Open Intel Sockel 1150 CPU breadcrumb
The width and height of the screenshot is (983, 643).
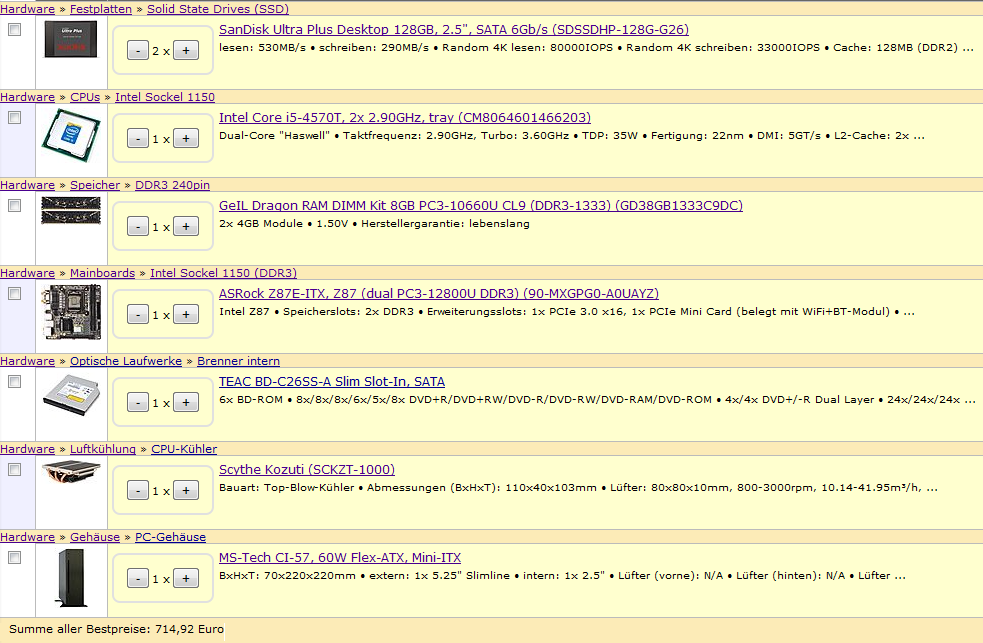pos(165,97)
